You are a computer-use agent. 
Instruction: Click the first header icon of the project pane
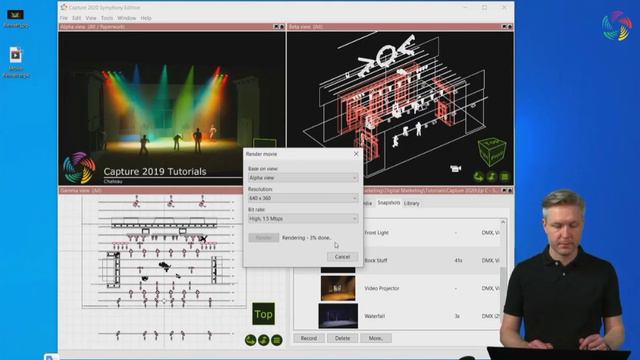(x=504, y=191)
